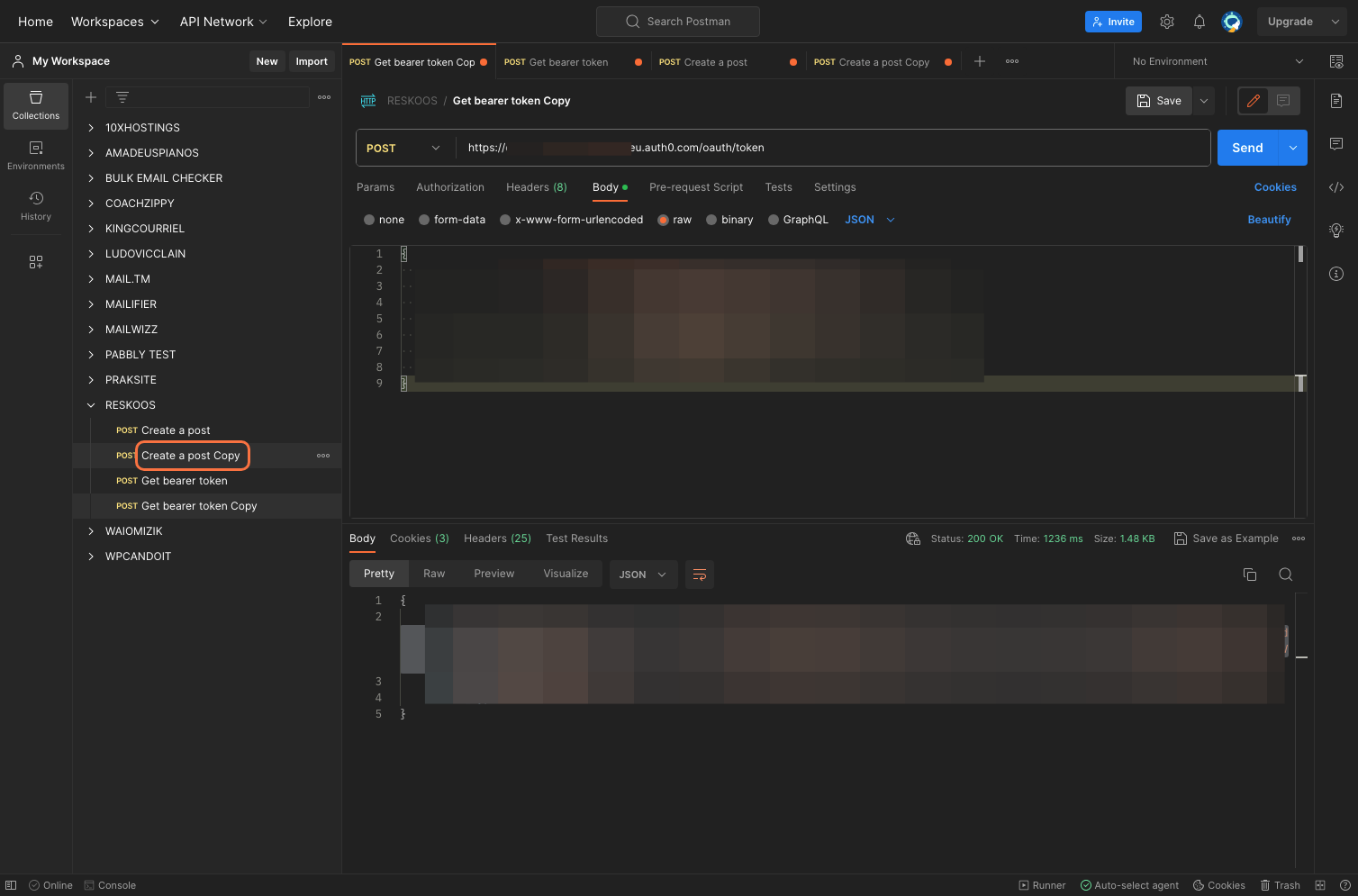Create a new collection with plus icon
The height and width of the screenshot is (896, 1358).
(x=91, y=97)
